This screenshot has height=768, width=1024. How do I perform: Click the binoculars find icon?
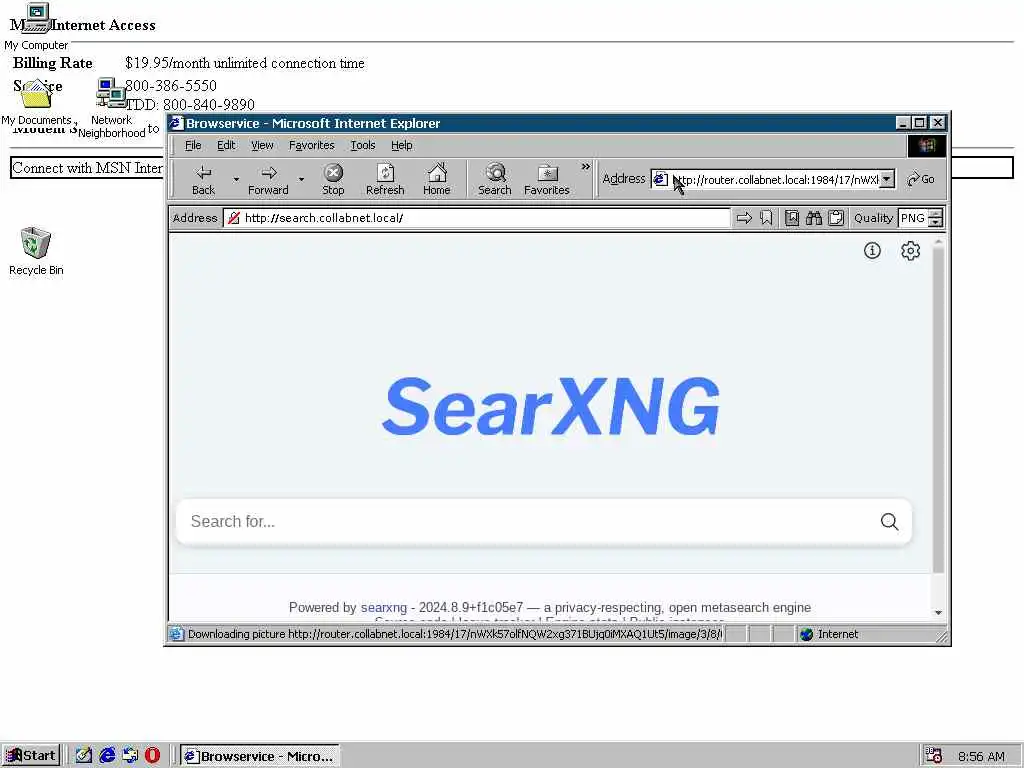(814, 218)
